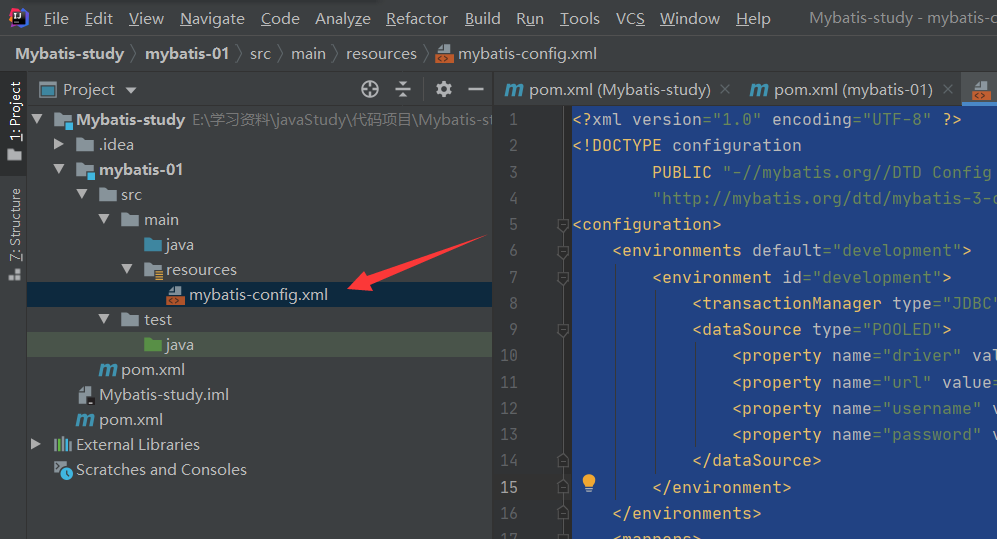Collapse the resources folder node
This screenshot has height=539, width=997.
click(x=127, y=270)
